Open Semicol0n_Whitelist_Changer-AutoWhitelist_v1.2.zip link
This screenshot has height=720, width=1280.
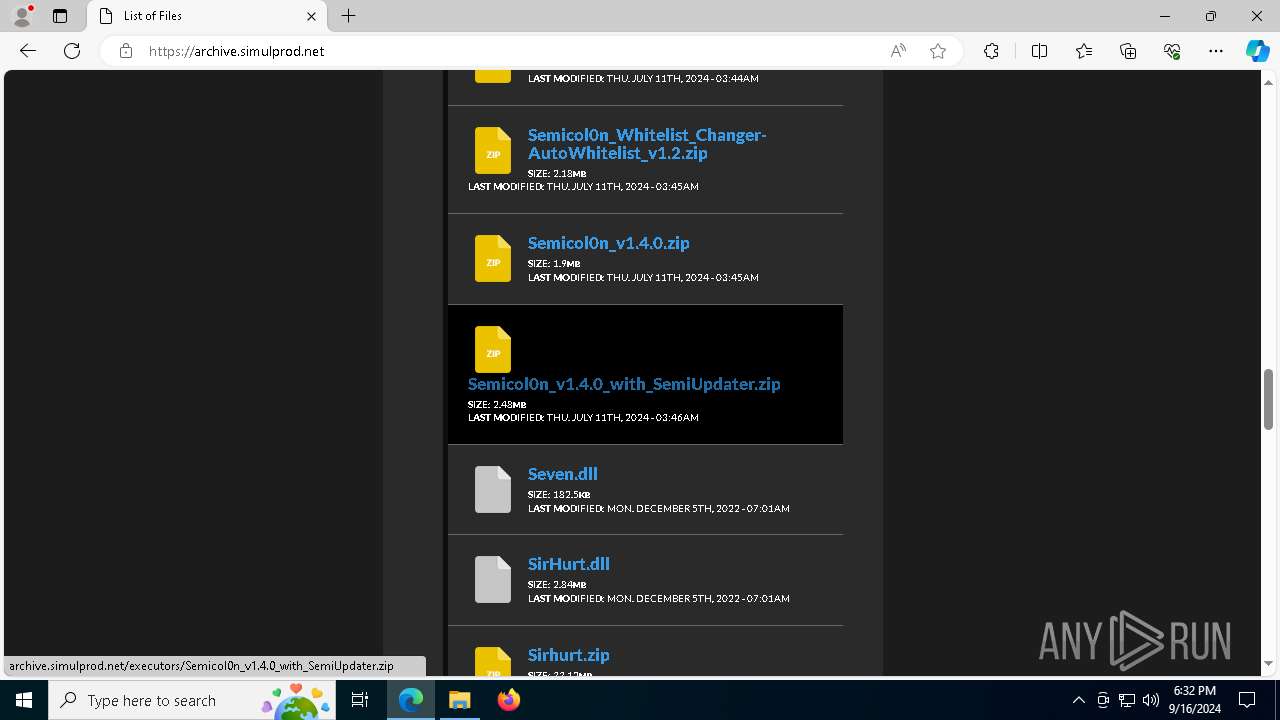647,144
